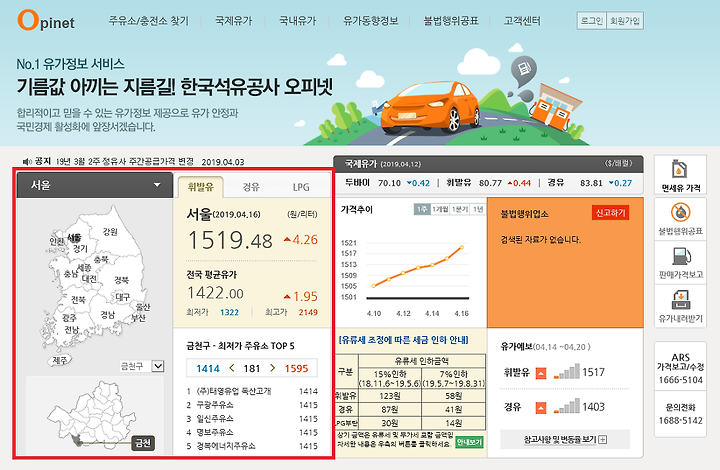Click the Seoul price 1519.48
720x470 pixels.
[x=231, y=240]
